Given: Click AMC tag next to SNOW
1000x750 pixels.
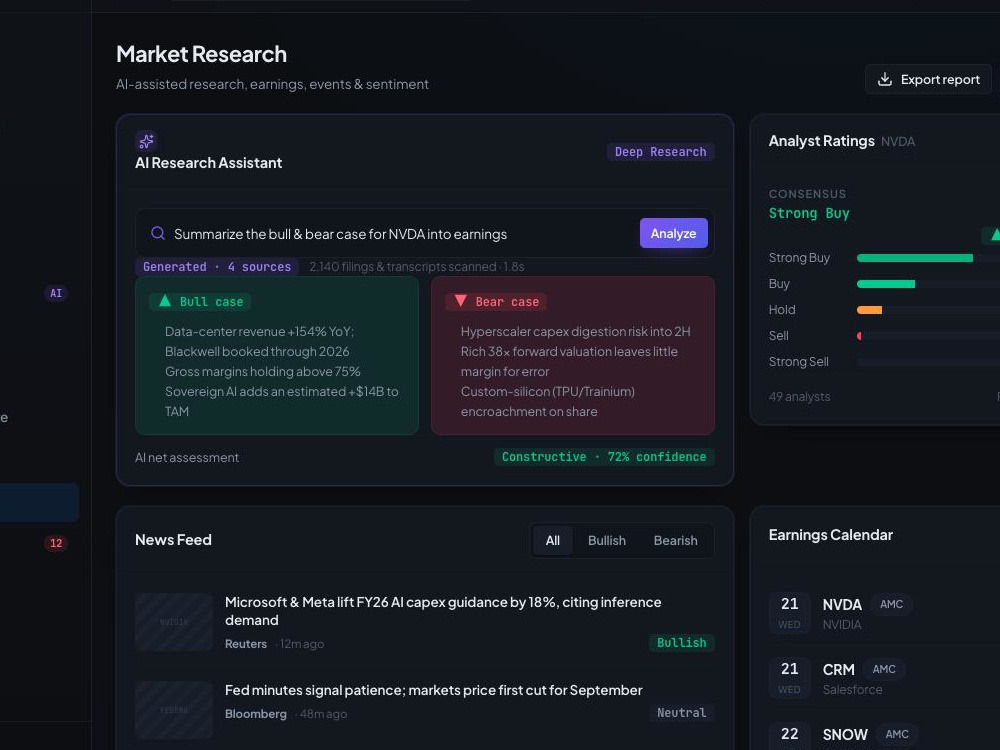Looking at the screenshot, I should point(897,734).
